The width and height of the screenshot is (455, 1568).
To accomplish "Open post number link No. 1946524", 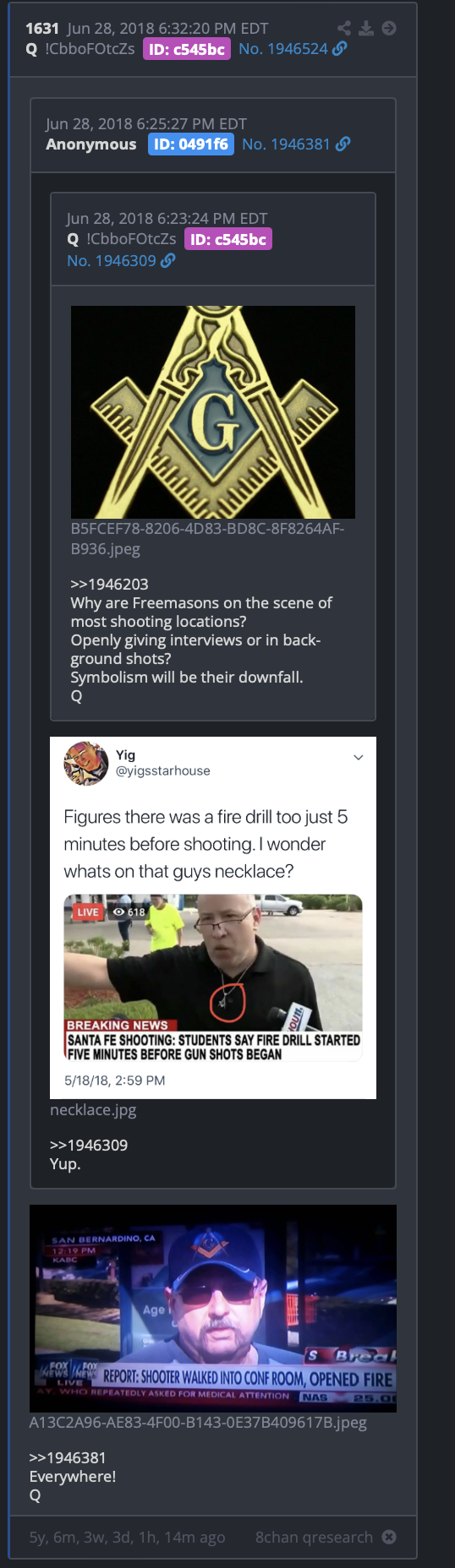I will click(282, 49).
